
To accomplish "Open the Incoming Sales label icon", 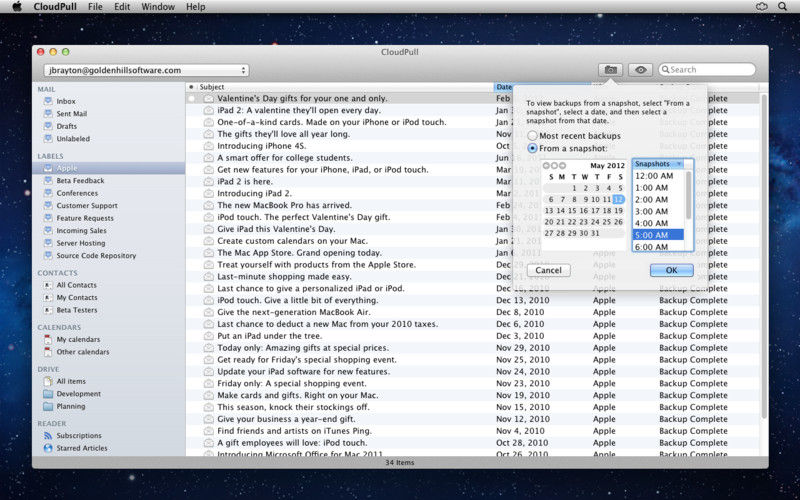I will [48, 230].
